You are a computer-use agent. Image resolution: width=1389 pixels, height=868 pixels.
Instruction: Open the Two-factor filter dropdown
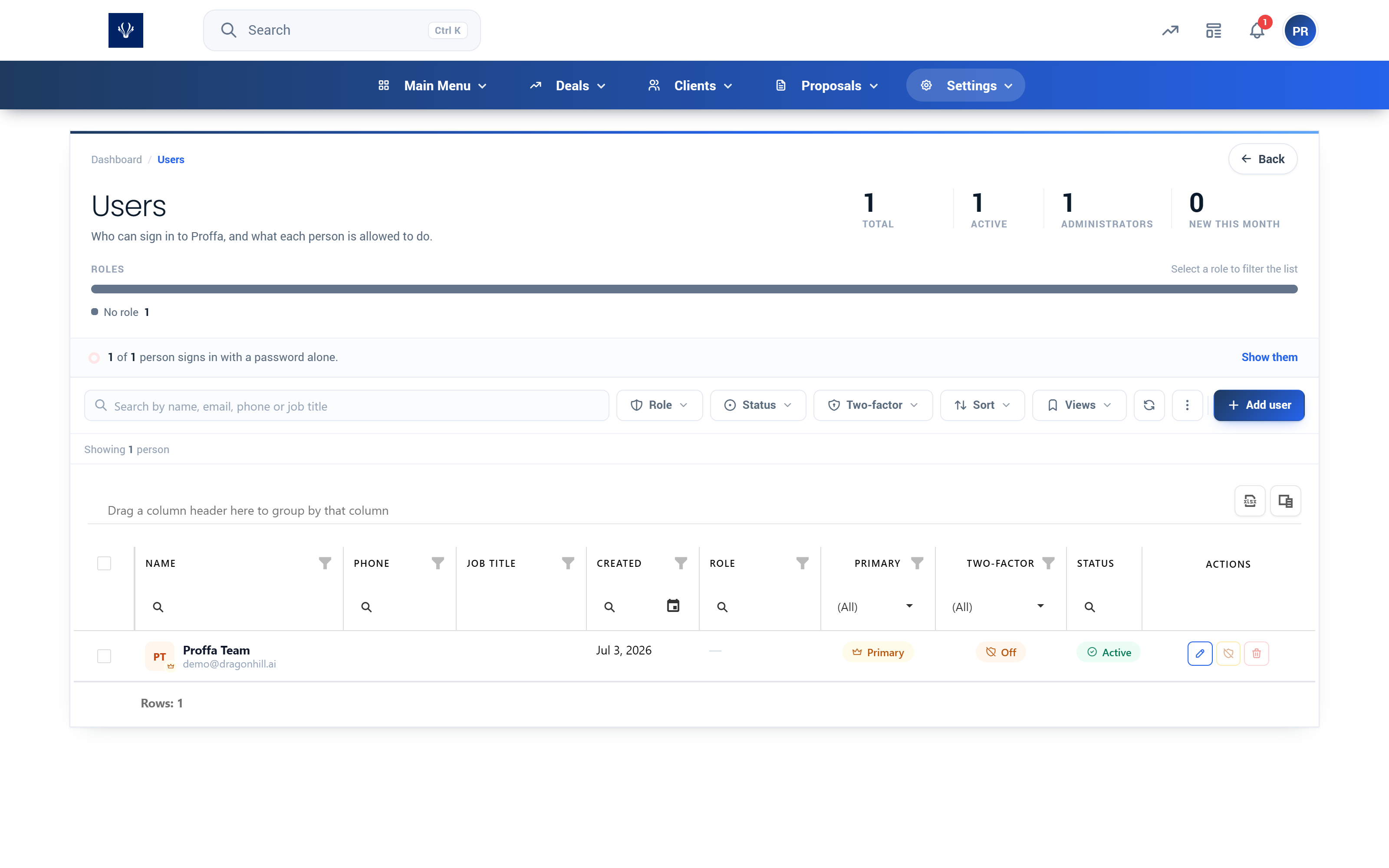pyautogui.click(x=873, y=405)
